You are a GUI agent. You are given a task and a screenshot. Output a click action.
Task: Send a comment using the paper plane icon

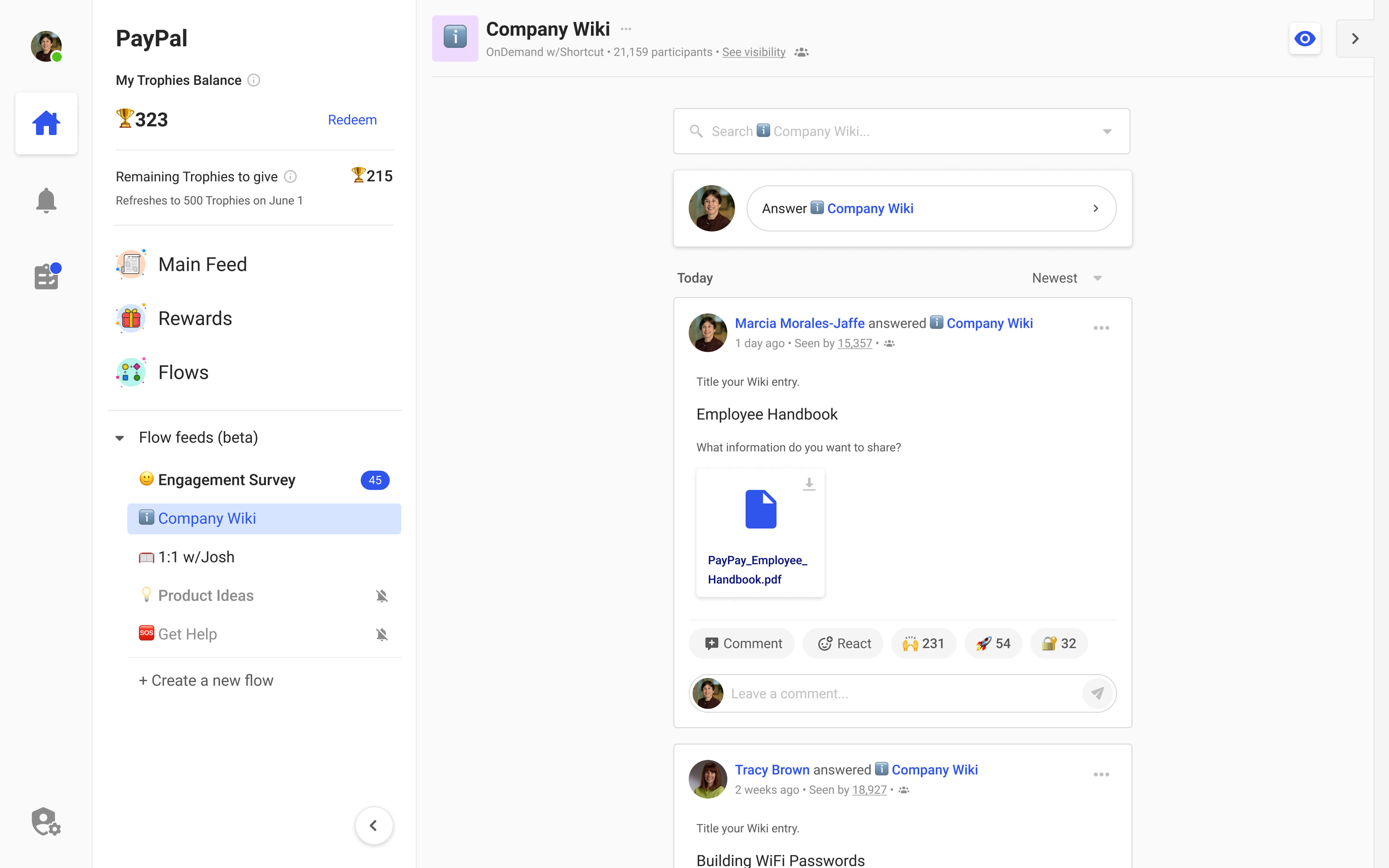(1097, 693)
